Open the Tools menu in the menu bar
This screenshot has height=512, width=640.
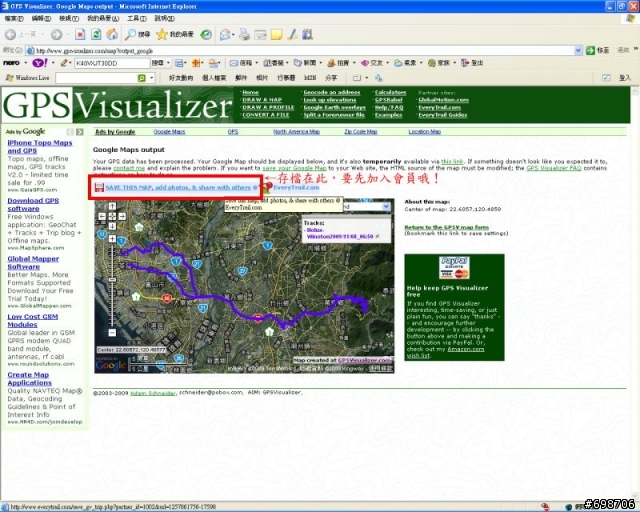click(x=137, y=18)
